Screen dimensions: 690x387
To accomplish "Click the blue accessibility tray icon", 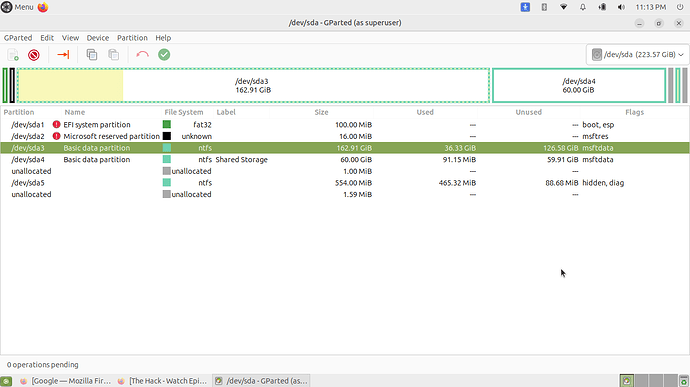I will [525, 7].
